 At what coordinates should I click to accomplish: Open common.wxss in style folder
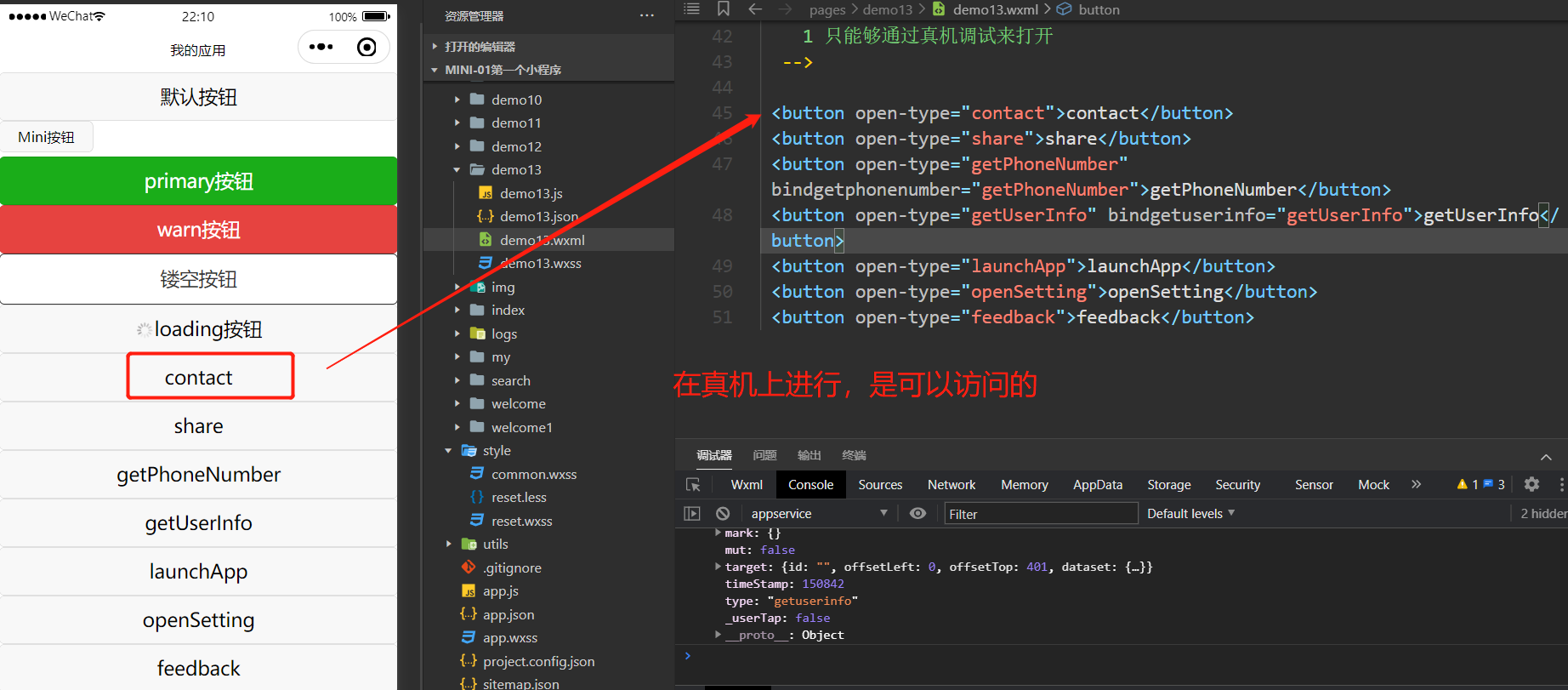(x=534, y=474)
